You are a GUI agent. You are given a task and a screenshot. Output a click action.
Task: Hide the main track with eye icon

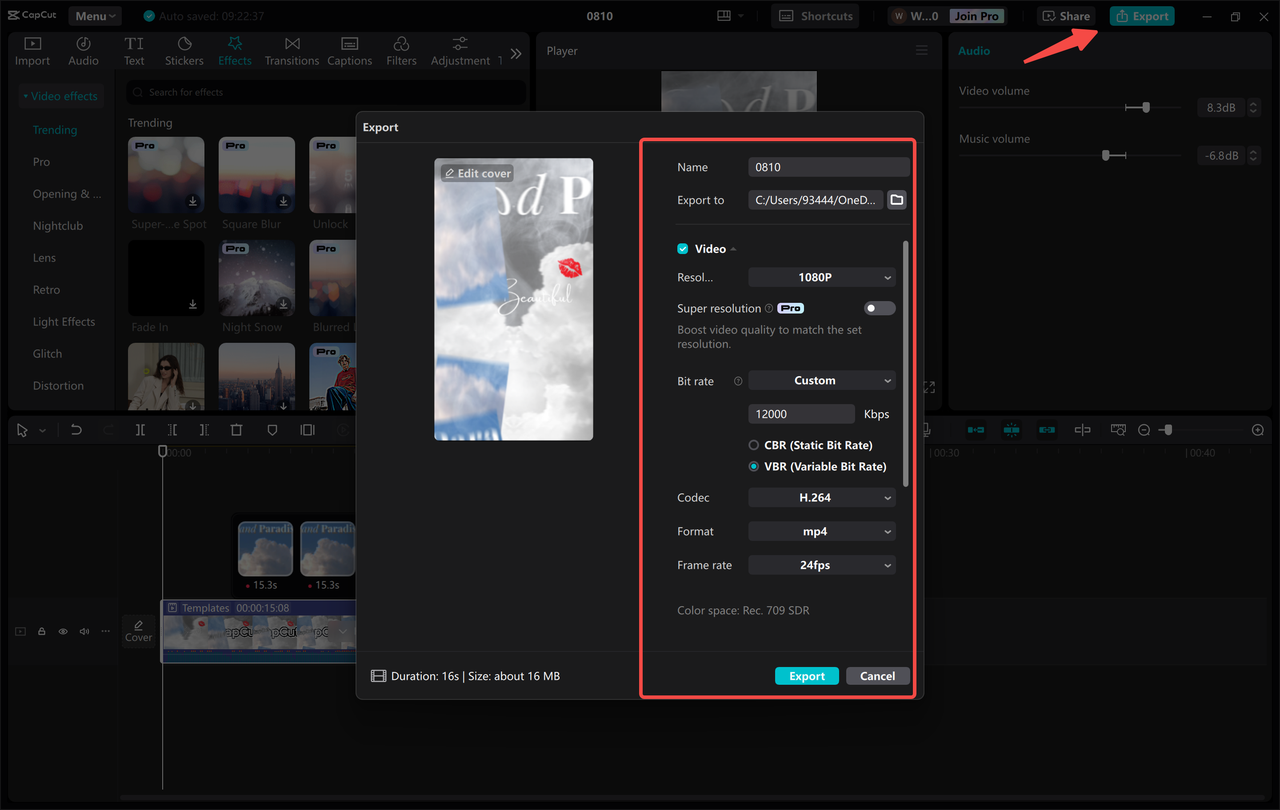coord(63,631)
